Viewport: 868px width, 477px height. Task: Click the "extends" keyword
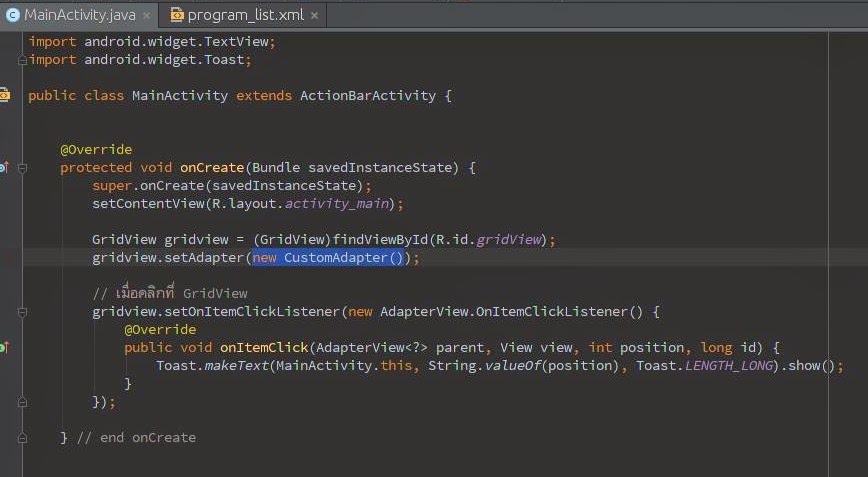coord(264,96)
